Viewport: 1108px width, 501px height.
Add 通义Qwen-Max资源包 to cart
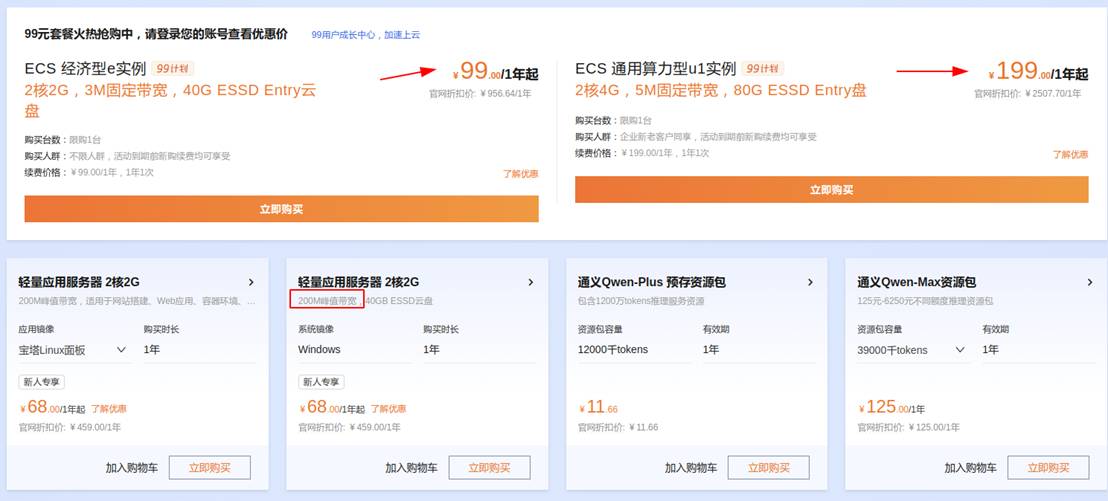(x=971, y=468)
